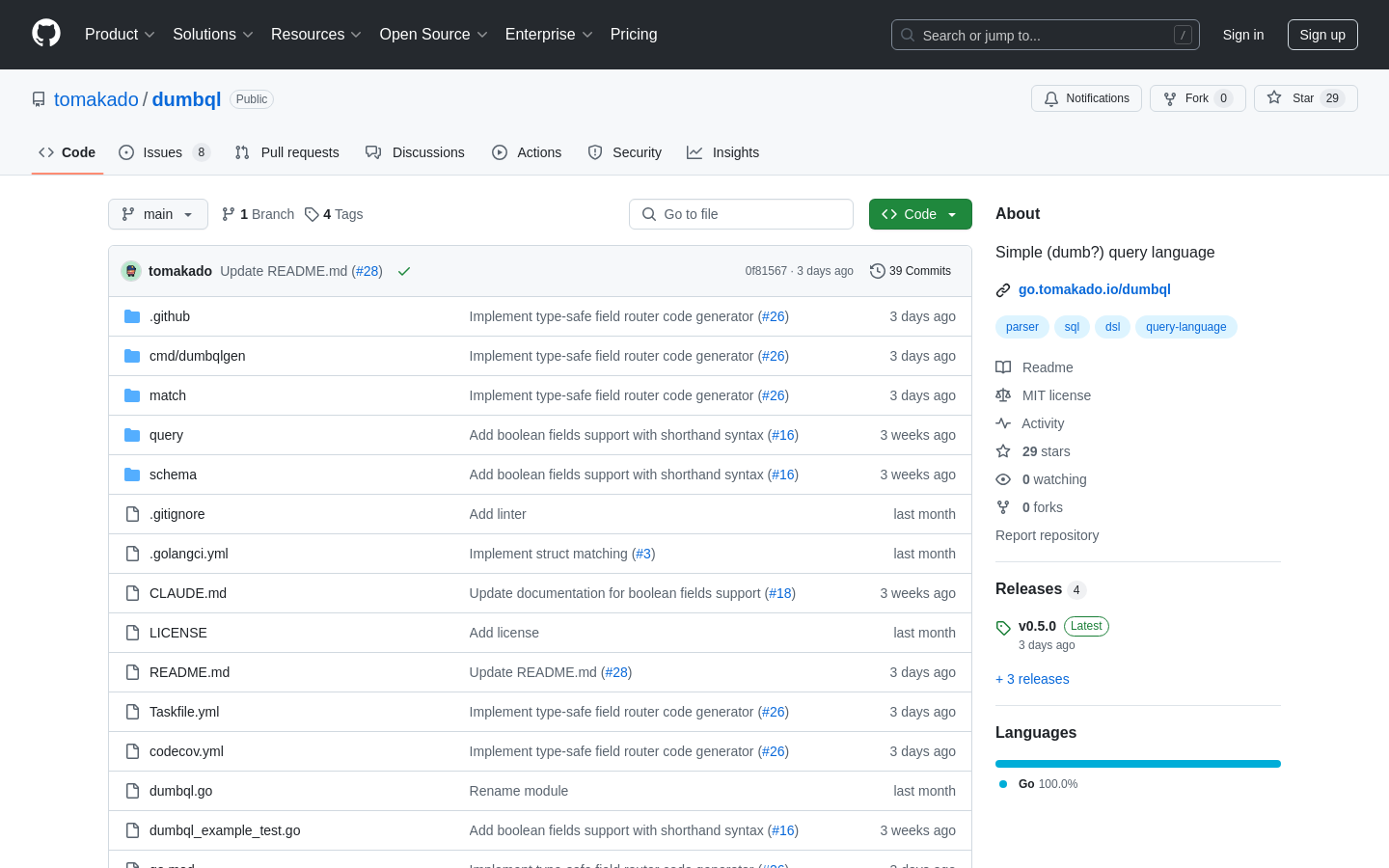
Task: Open the main branch selector dropdown
Action: pyautogui.click(x=158, y=214)
